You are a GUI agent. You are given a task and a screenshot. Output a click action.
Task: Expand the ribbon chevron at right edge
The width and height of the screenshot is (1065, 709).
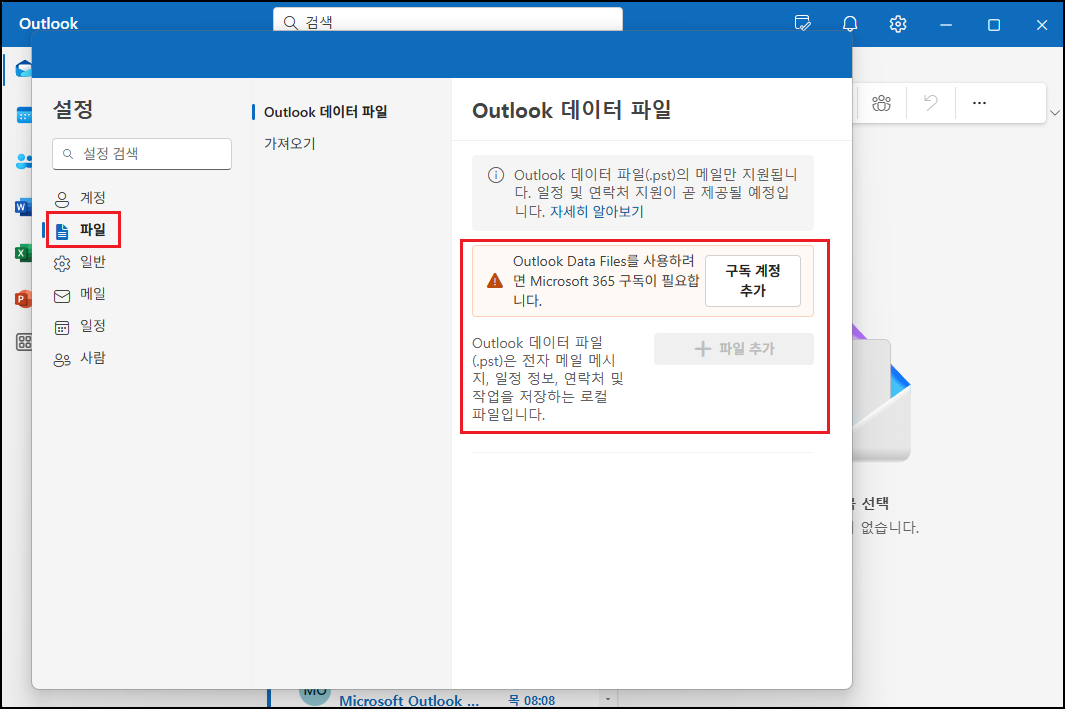(x=1054, y=113)
